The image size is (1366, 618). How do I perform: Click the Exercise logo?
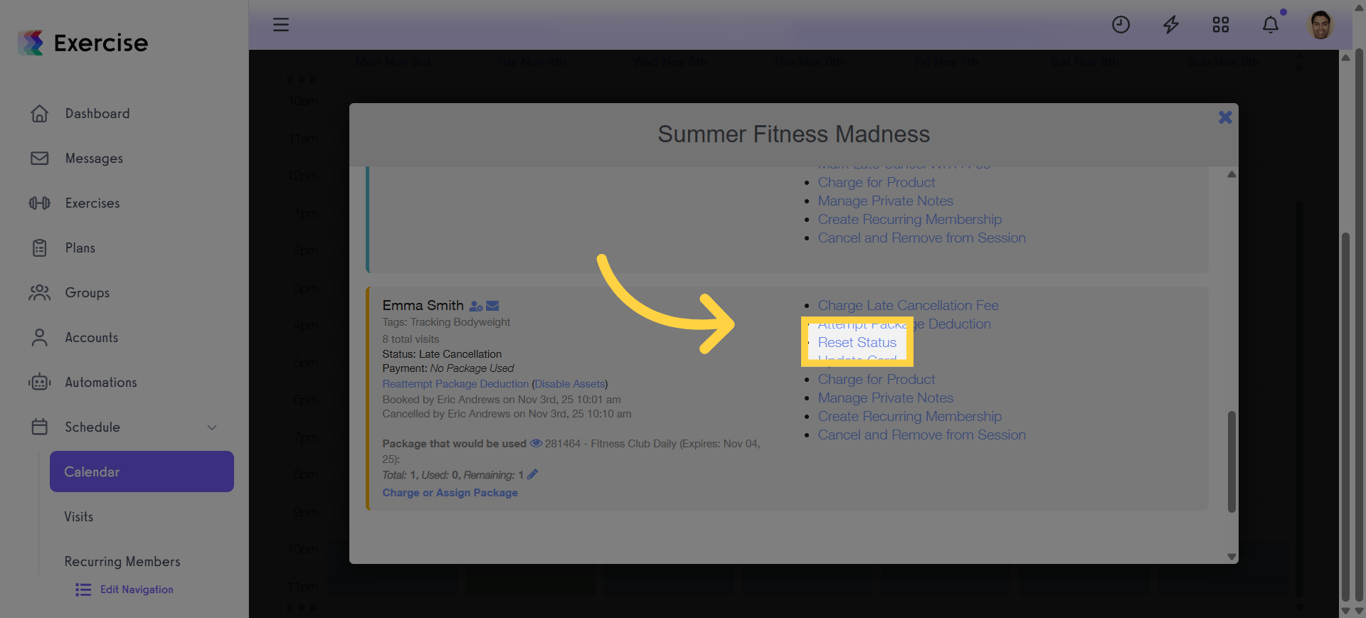tap(83, 43)
